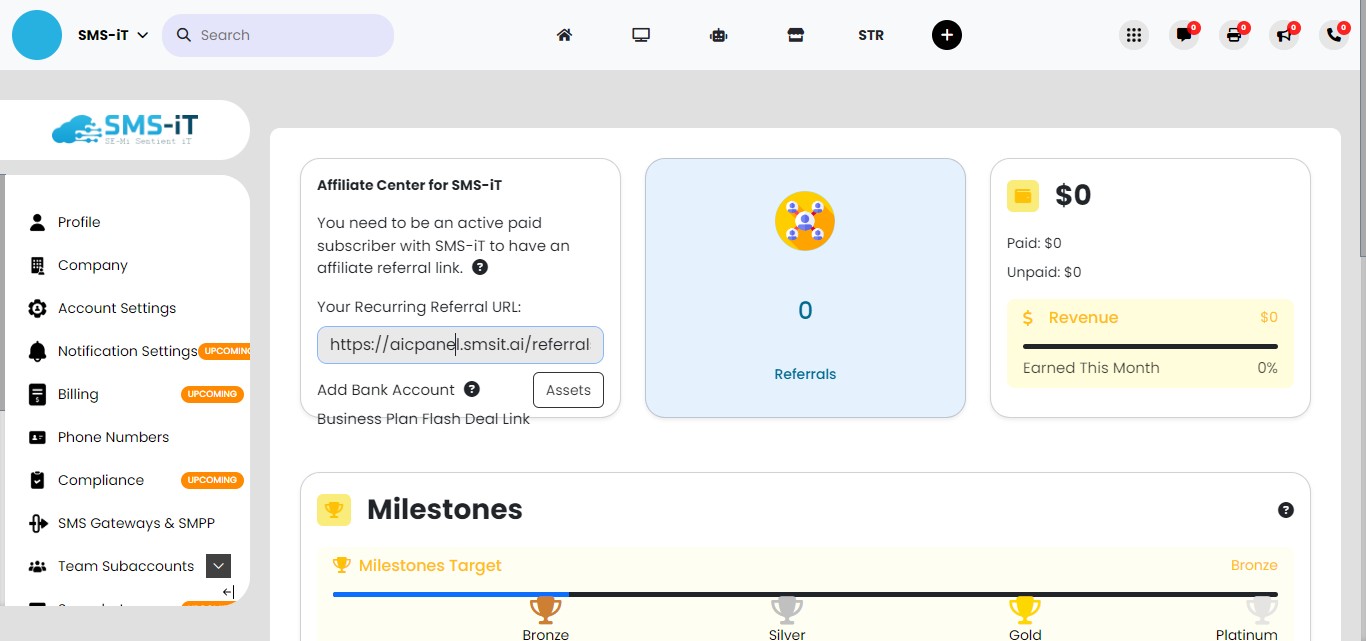Click the fax notifications icon
Image resolution: width=1366 pixels, height=641 pixels.
[x=1234, y=35]
